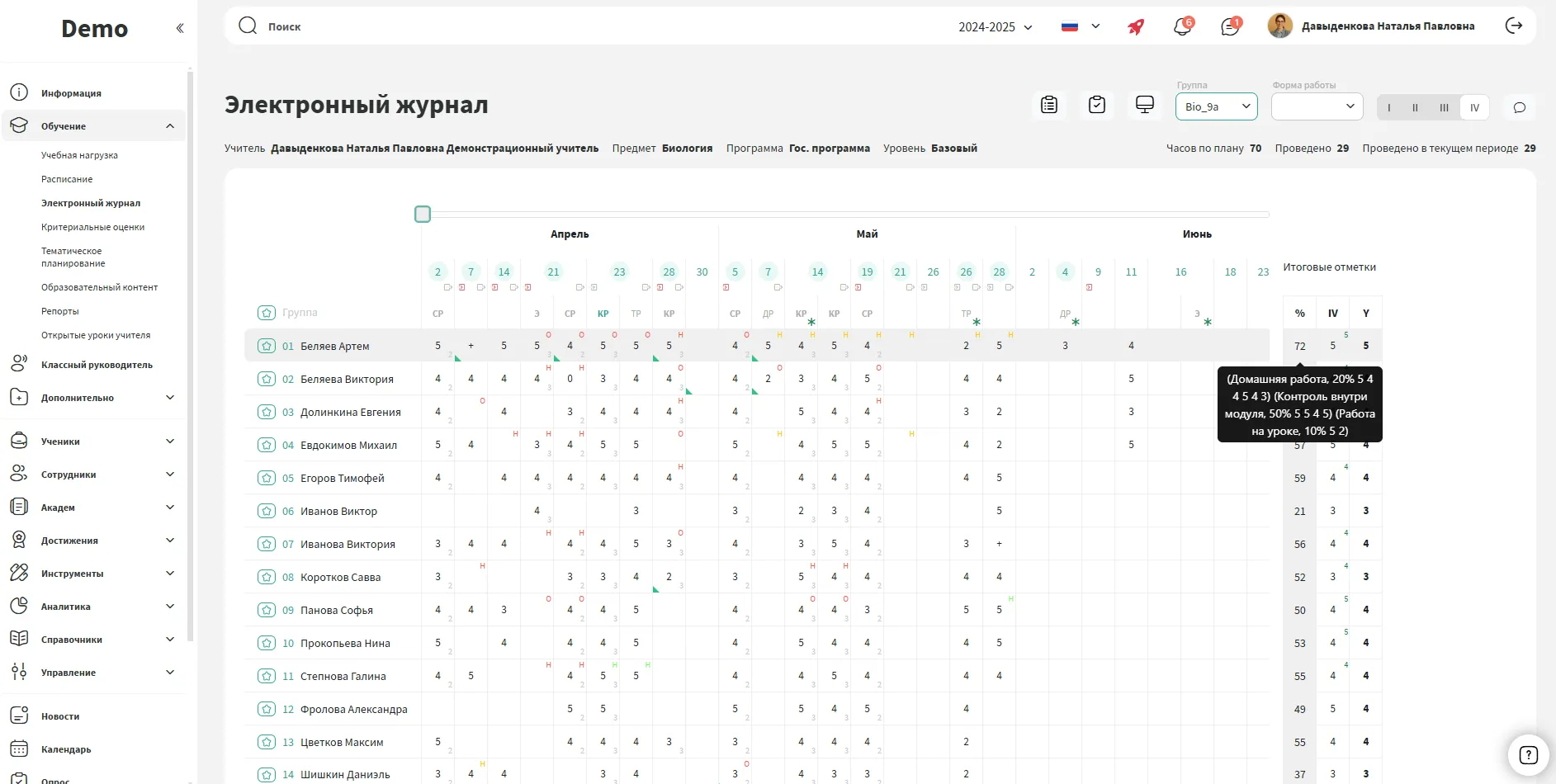The image size is (1556, 784).
Task: Click the clipboard checkmark icon
Action: 1097,106
